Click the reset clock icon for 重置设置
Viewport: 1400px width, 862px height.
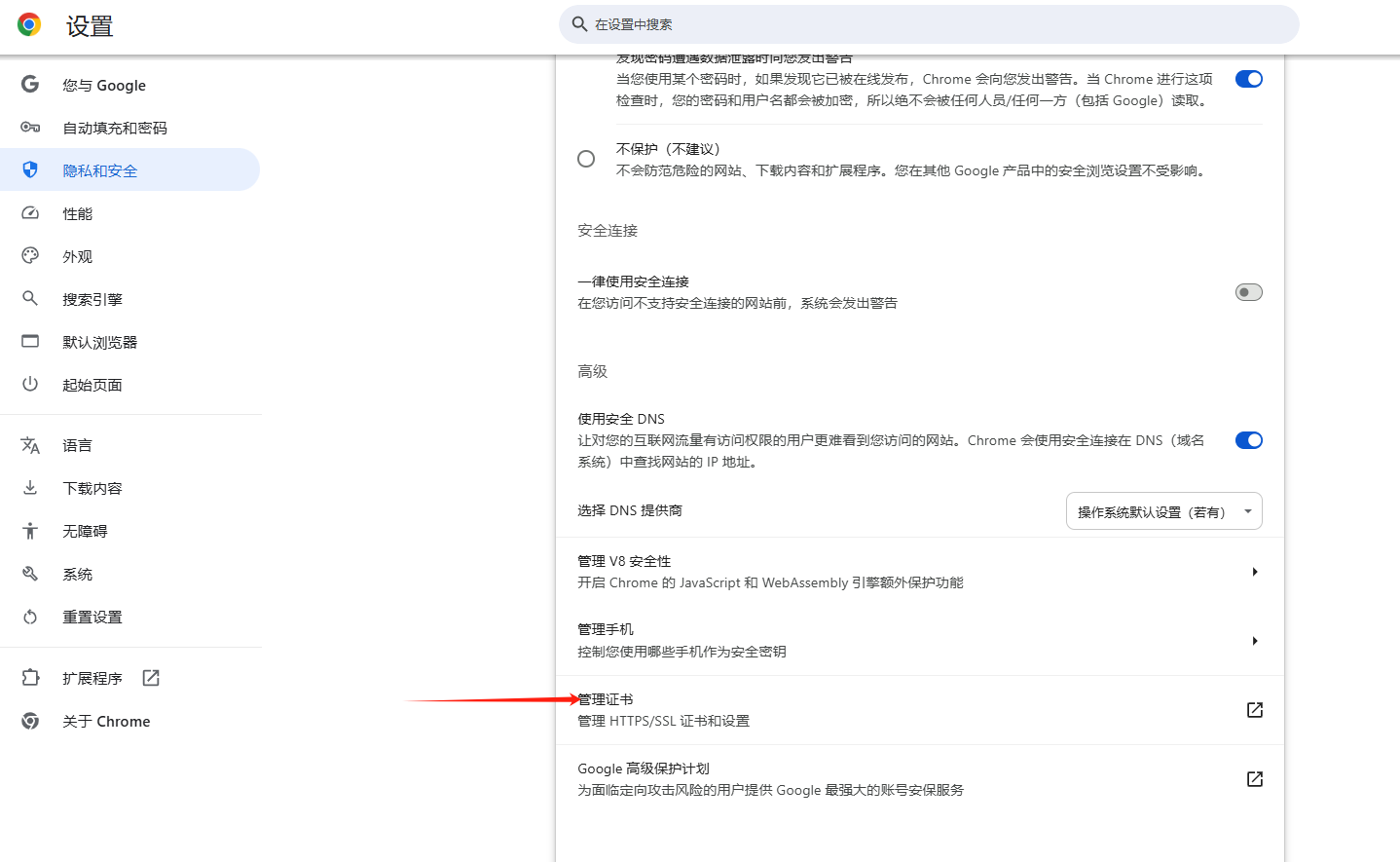click(x=30, y=617)
